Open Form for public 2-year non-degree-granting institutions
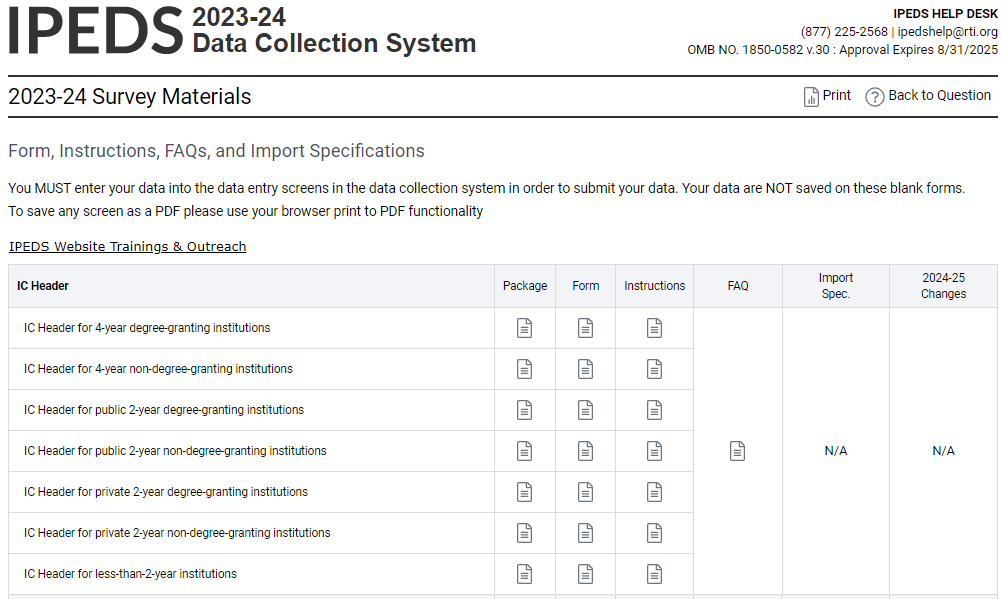This screenshot has width=1002, height=599. (x=585, y=451)
